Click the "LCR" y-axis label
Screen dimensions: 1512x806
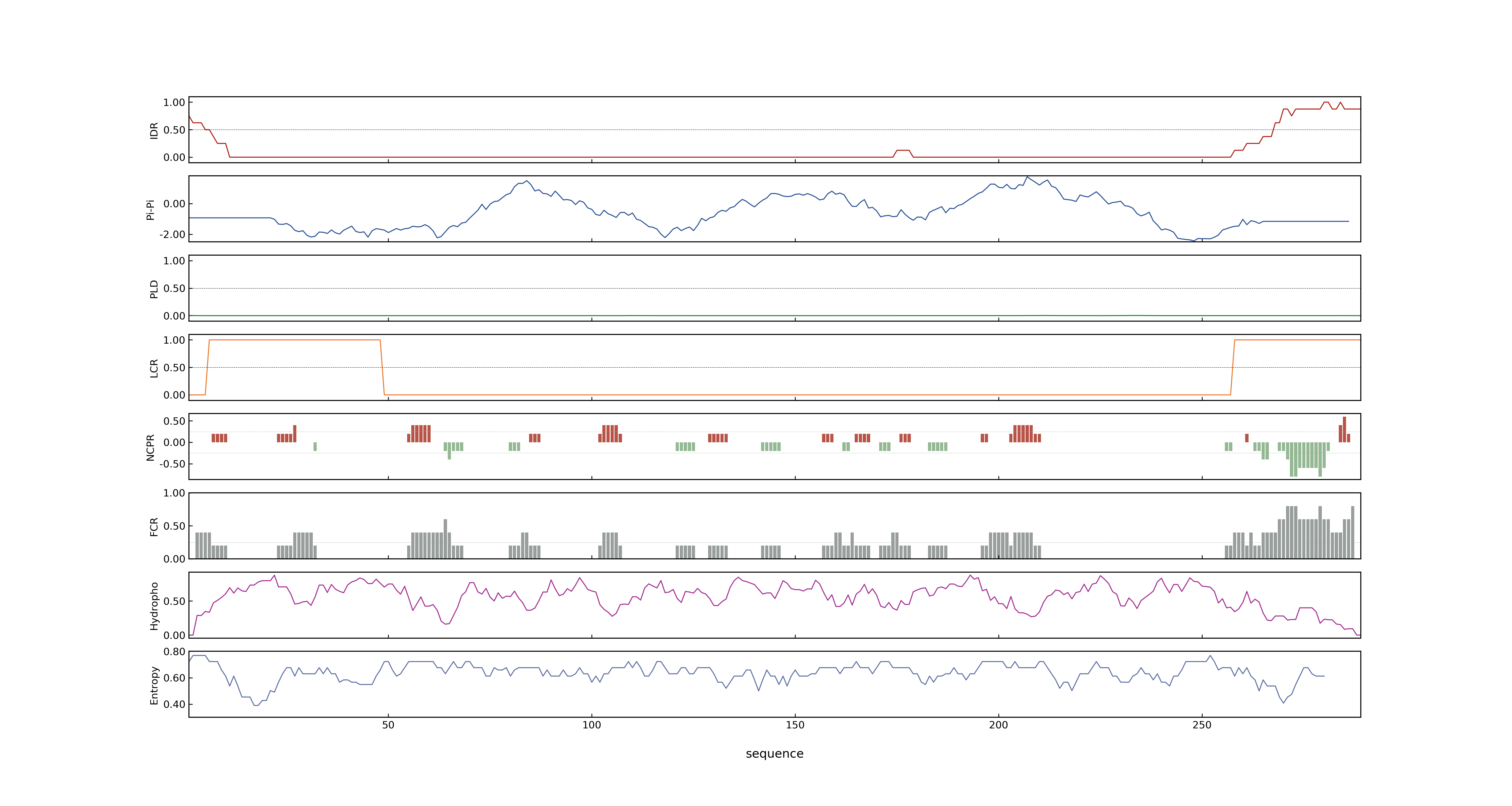pyautogui.click(x=154, y=368)
